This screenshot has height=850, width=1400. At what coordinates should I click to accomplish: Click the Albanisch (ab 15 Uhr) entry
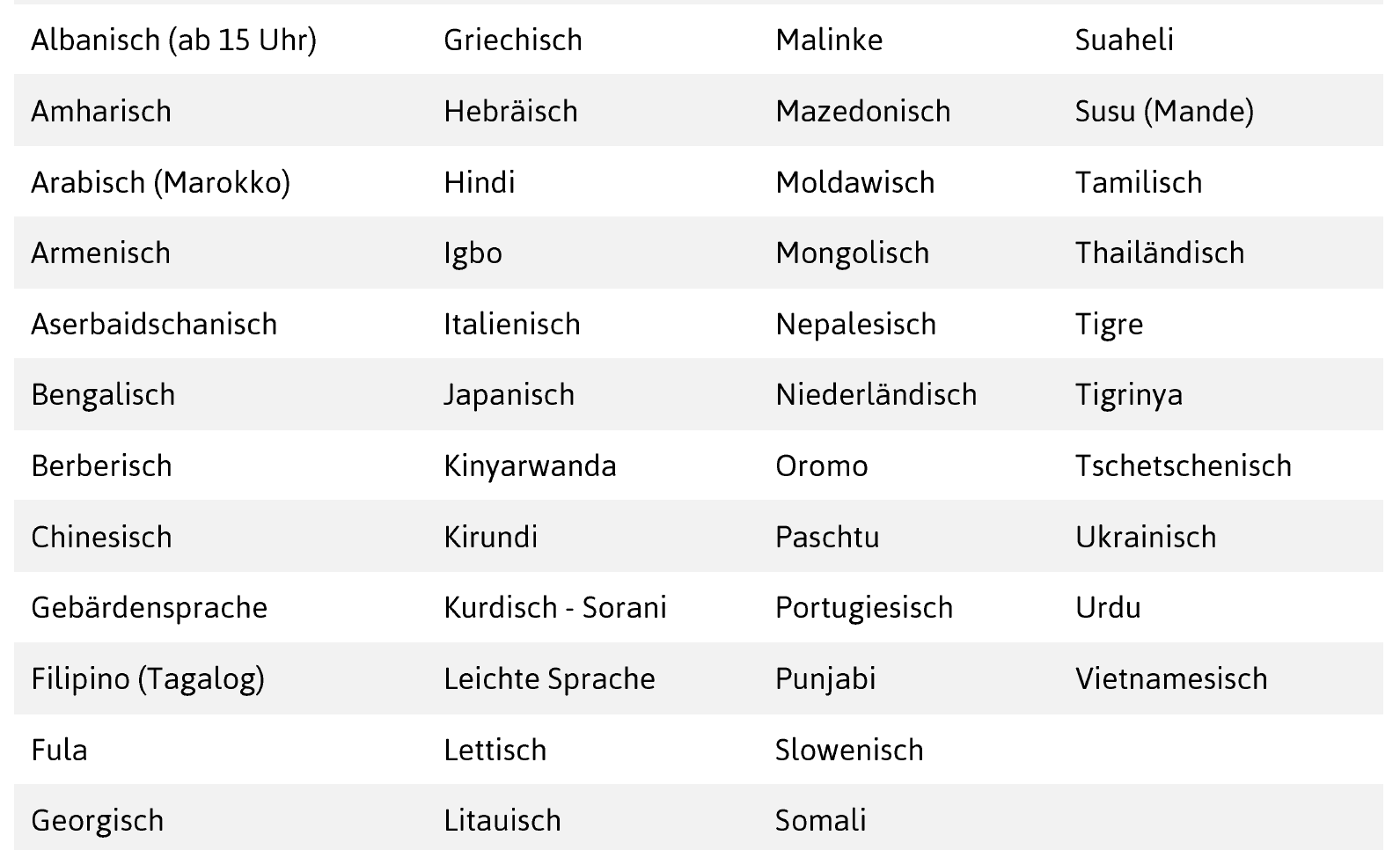click(173, 40)
